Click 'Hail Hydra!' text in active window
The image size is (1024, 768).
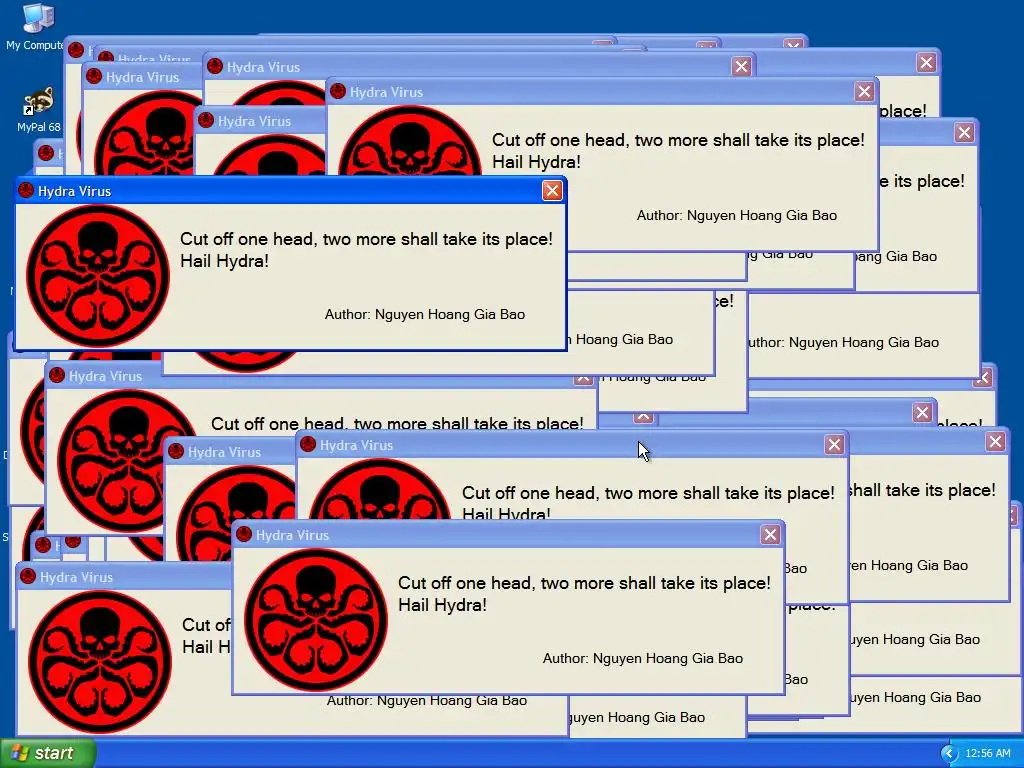(225, 261)
